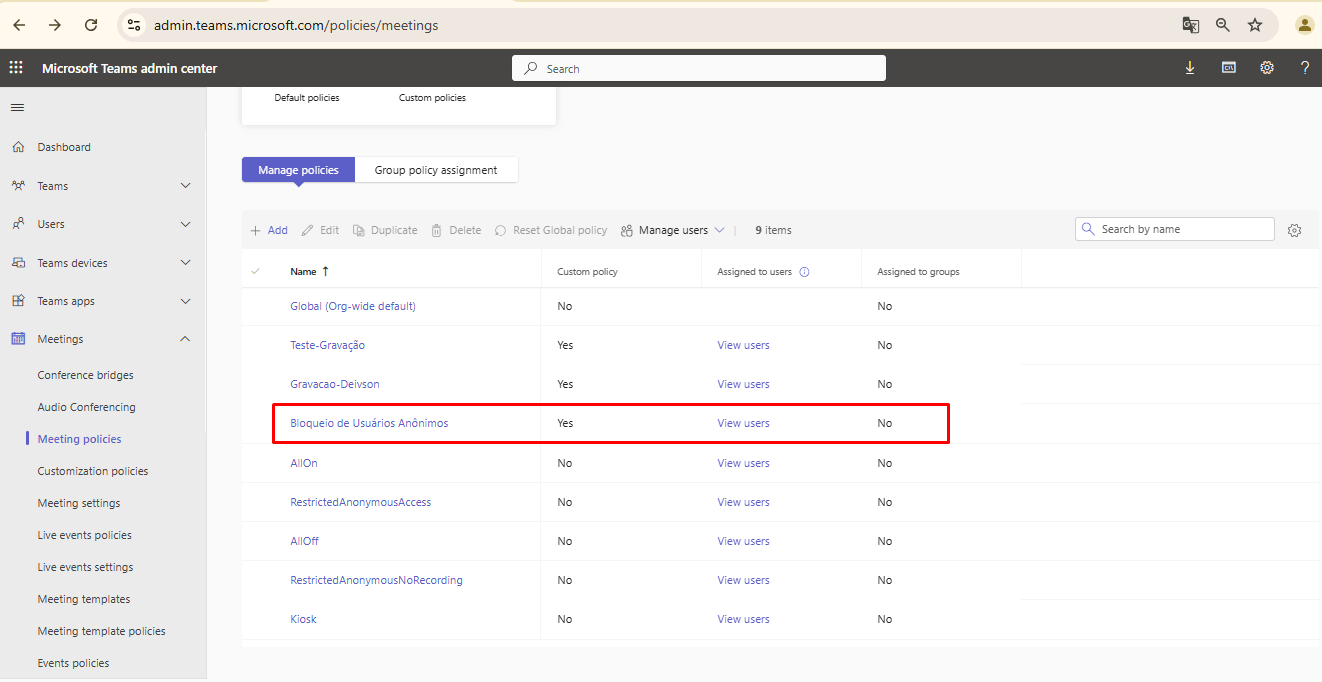1322x682 pixels.
Task: Open the Manage users dropdown
Action: (672, 230)
